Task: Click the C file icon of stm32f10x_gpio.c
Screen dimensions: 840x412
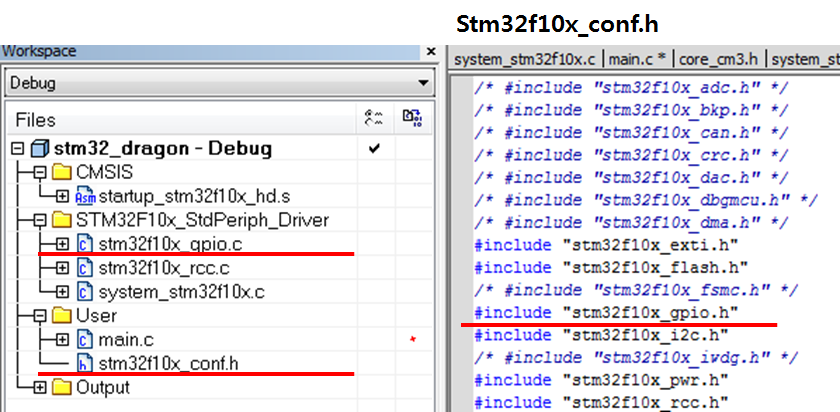Action: pyautogui.click(x=84, y=244)
